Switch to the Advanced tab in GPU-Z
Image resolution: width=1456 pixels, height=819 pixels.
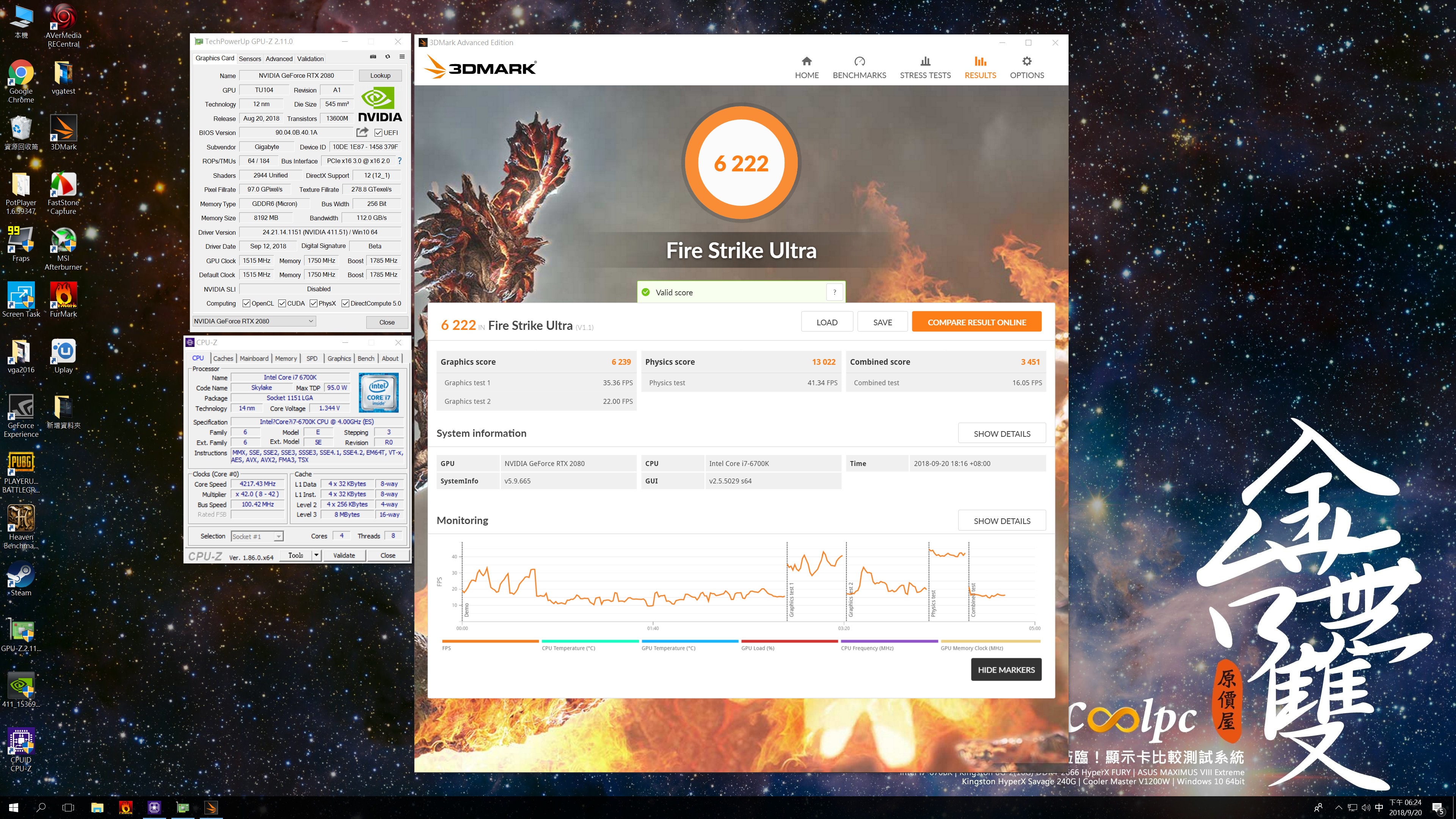(x=279, y=59)
